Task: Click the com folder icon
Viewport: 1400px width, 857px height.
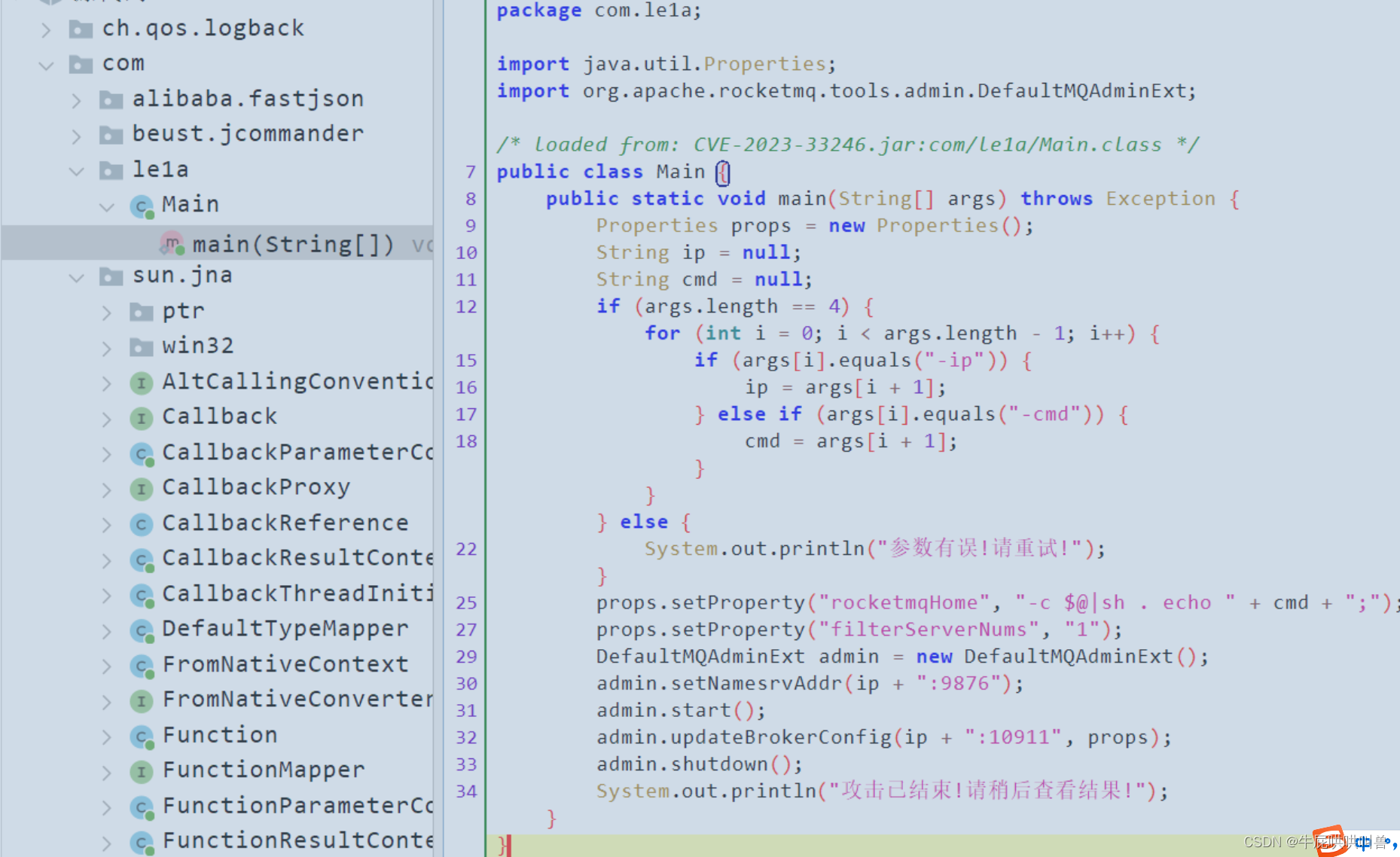Action: pyautogui.click(x=81, y=65)
